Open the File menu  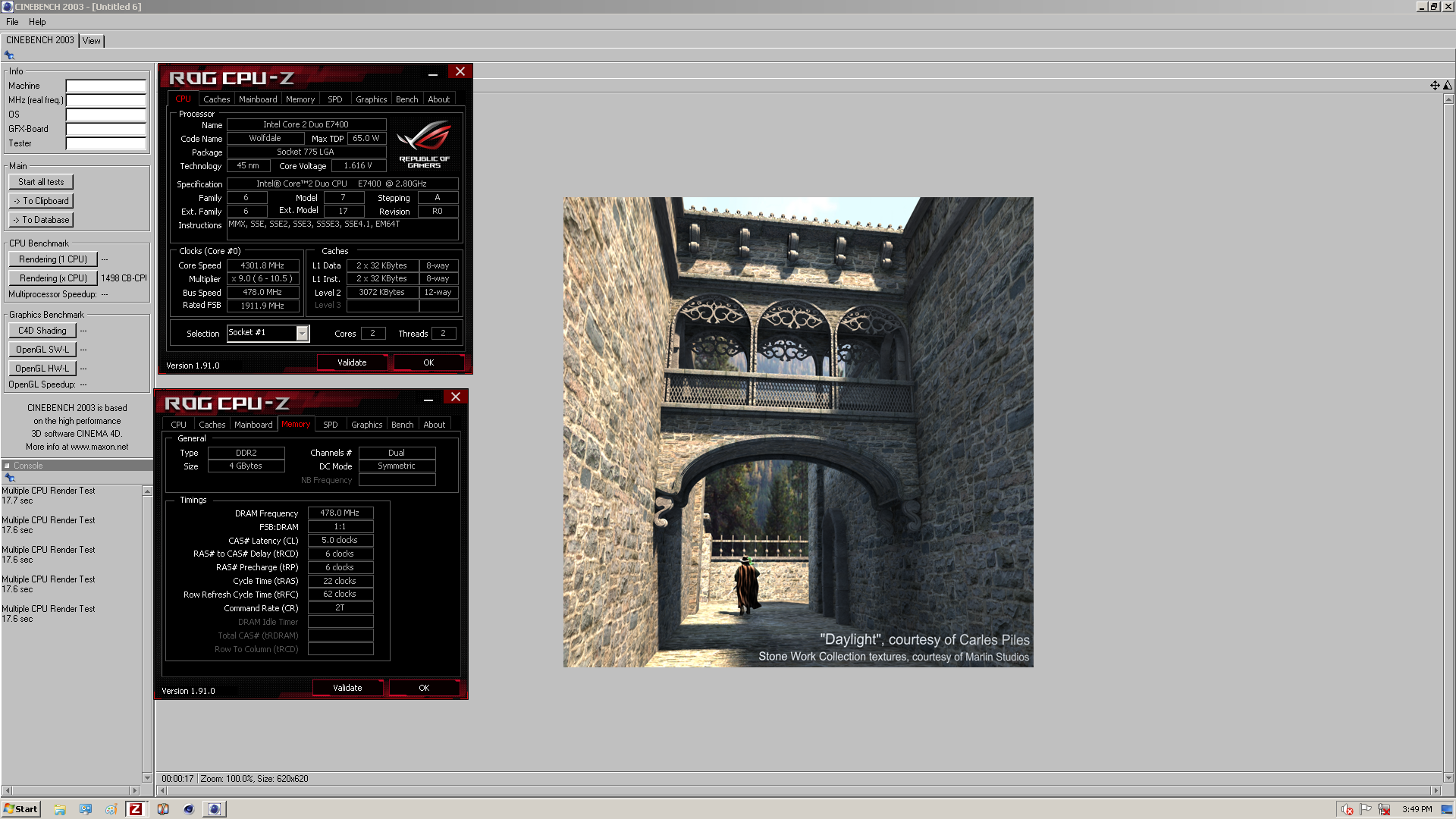12,22
